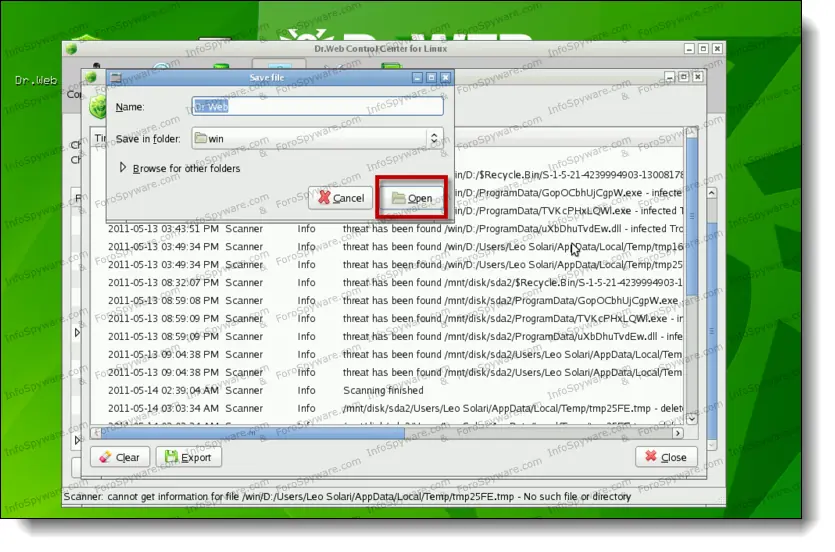Click the status bar scanner message
The width and height of the screenshot is (835, 552).
click(347, 497)
